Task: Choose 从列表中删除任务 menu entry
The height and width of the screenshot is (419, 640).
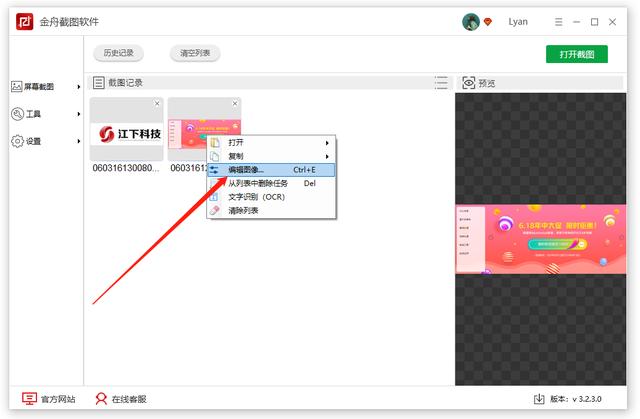Action: [x=271, y=183]
